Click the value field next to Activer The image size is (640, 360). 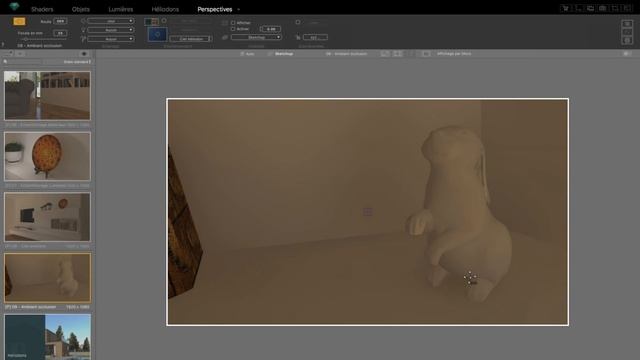(270, 29)
